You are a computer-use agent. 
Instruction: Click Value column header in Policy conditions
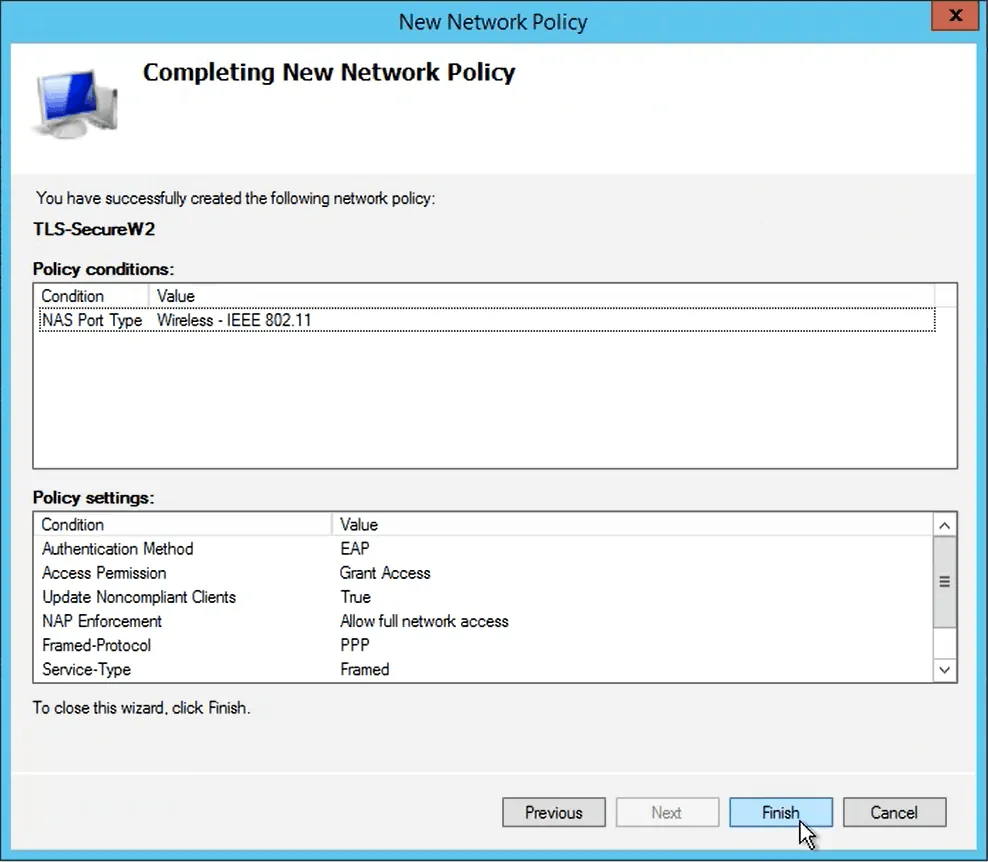pyautogui.click(x=540, y=296)
